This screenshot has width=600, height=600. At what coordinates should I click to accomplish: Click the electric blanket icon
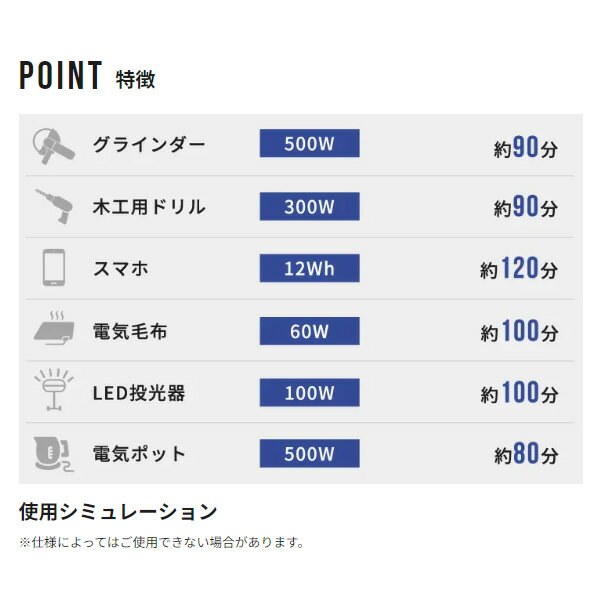click(50, 331)
